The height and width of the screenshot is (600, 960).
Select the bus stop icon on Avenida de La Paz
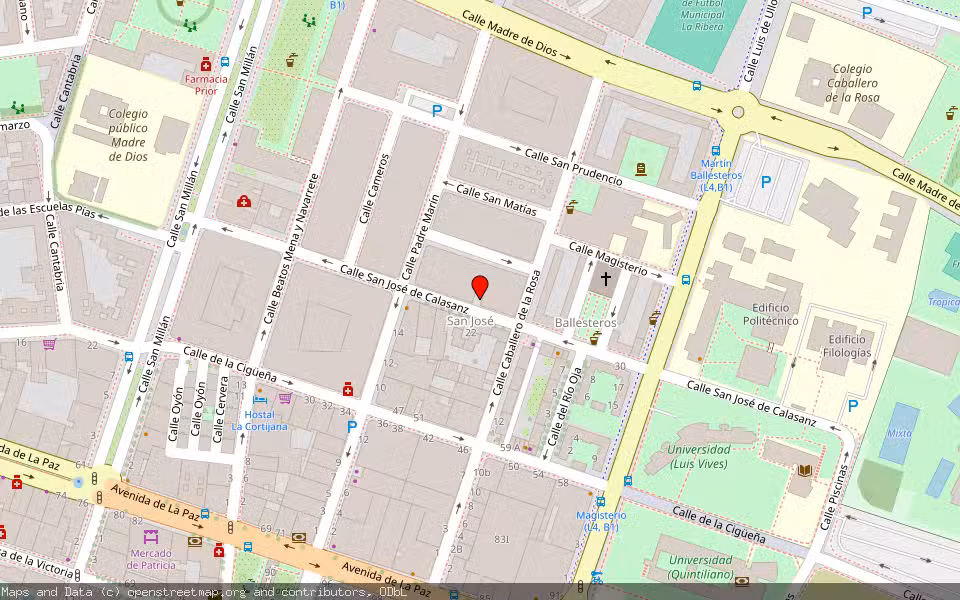pos(205,514)
